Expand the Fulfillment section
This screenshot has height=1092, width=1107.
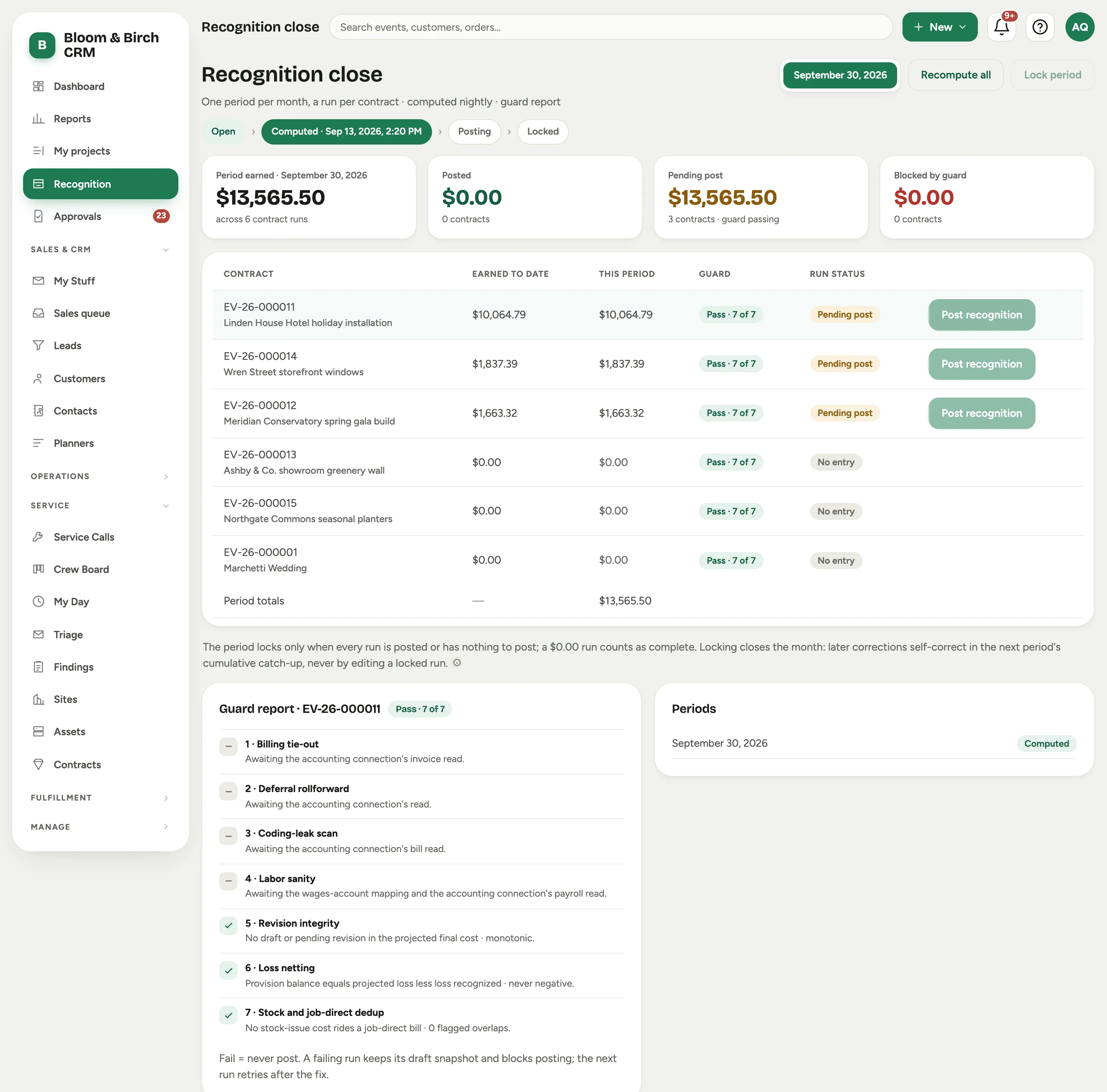[100, 798]
